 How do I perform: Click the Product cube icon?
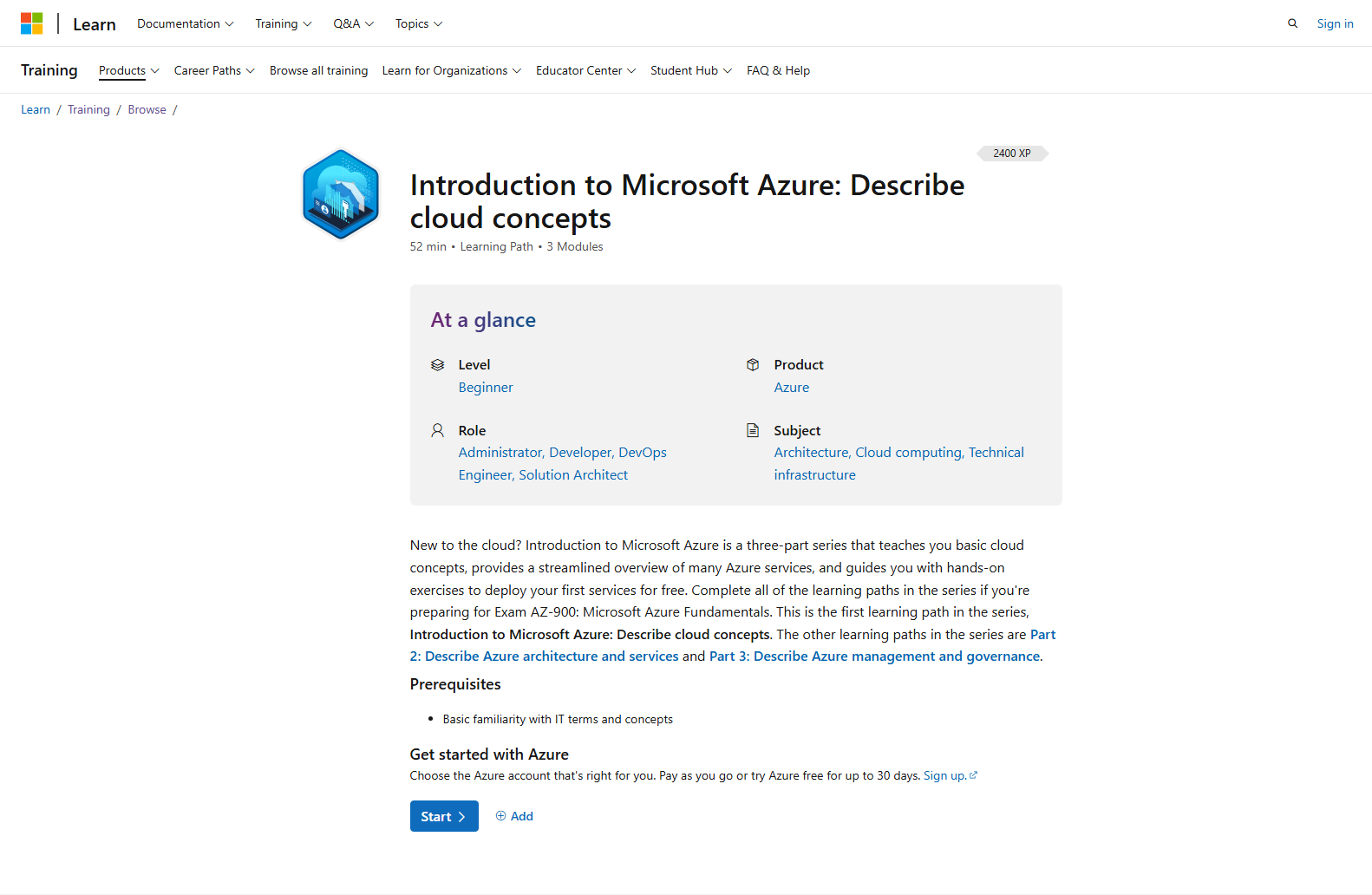[753, 365]
